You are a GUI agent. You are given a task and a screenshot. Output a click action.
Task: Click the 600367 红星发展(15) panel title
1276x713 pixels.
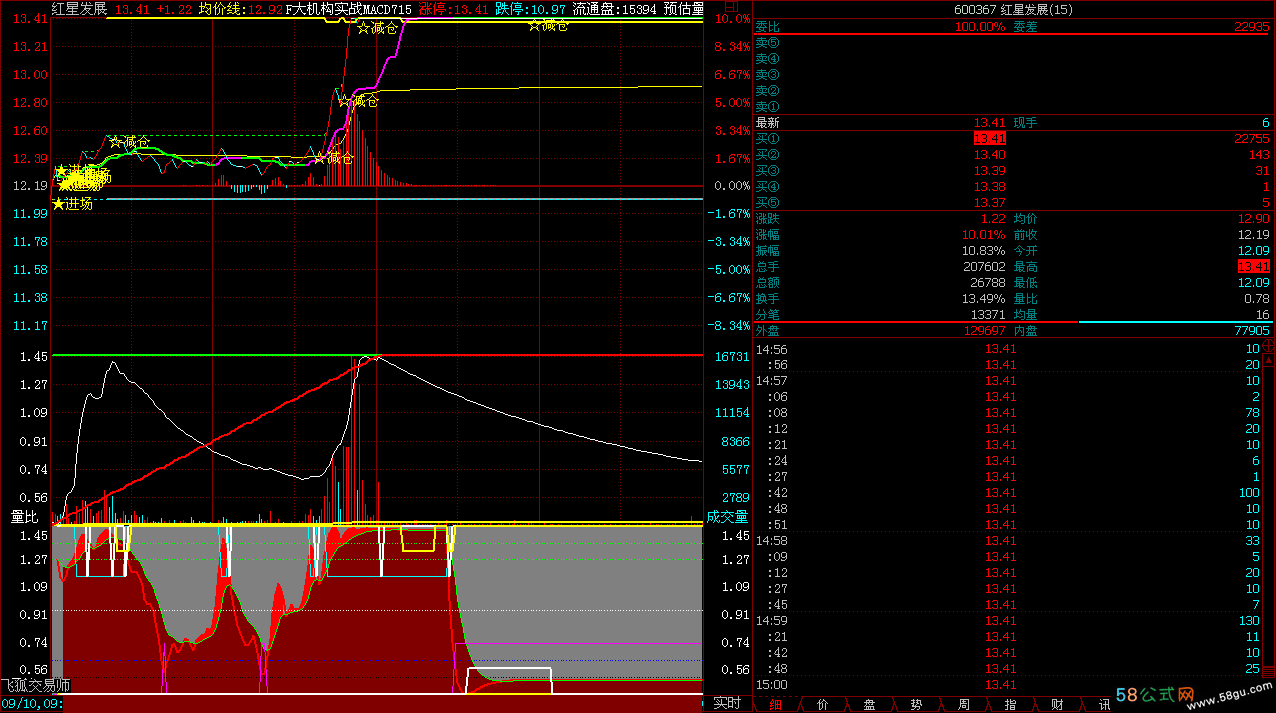click(x=1014, y=9)
